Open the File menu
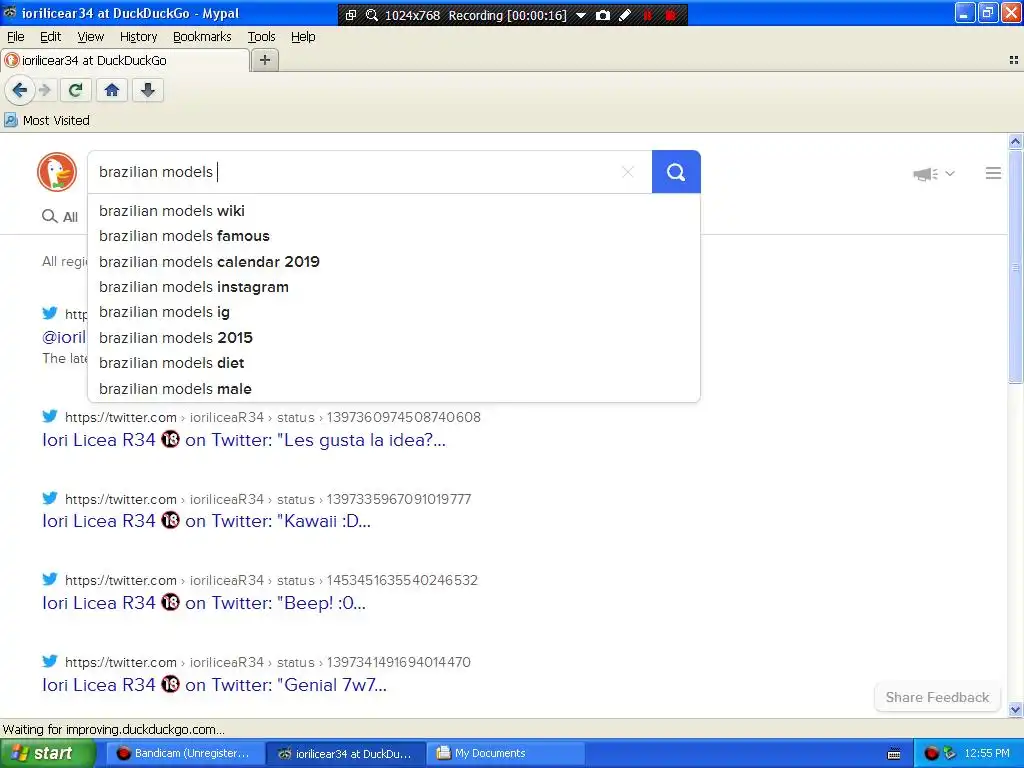Screen dimensions: 1024x768 tap(16, 37)
